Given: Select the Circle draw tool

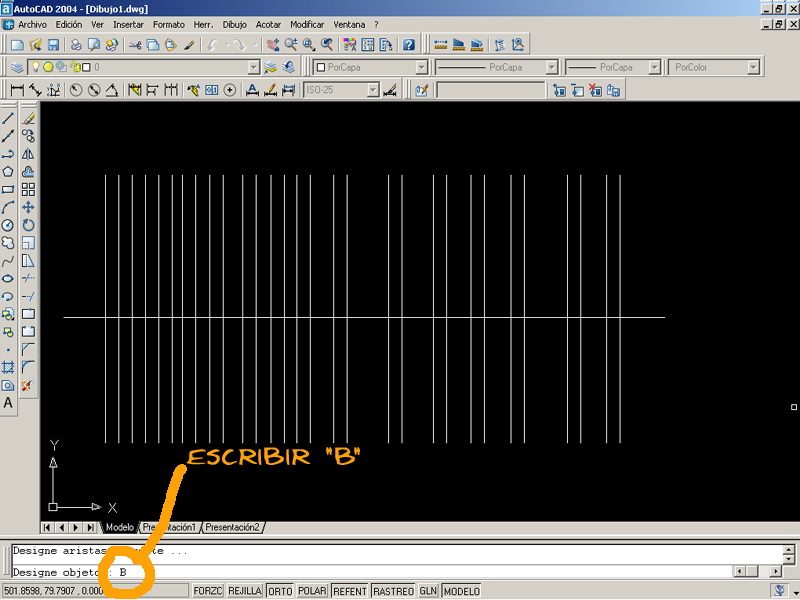Looking at the screenshot, I should click(8, 225).
